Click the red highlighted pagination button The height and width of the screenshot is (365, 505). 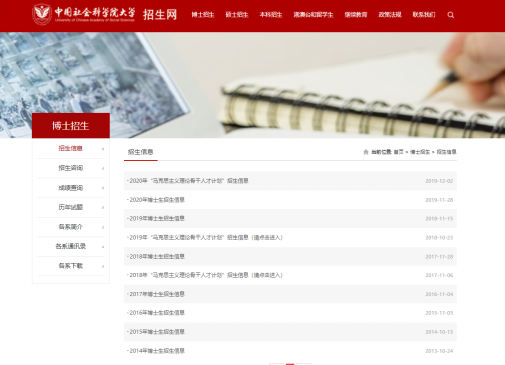[290, 364]
